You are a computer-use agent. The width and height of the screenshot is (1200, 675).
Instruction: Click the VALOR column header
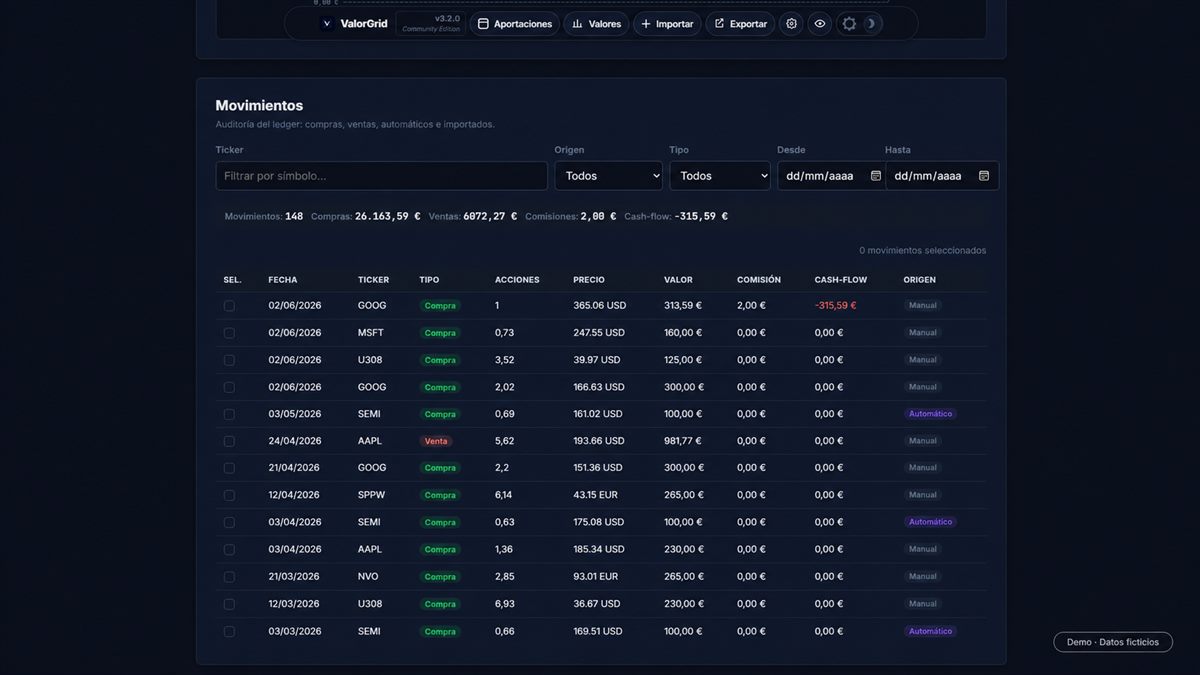pyautogui.click(x=678, y=280)
